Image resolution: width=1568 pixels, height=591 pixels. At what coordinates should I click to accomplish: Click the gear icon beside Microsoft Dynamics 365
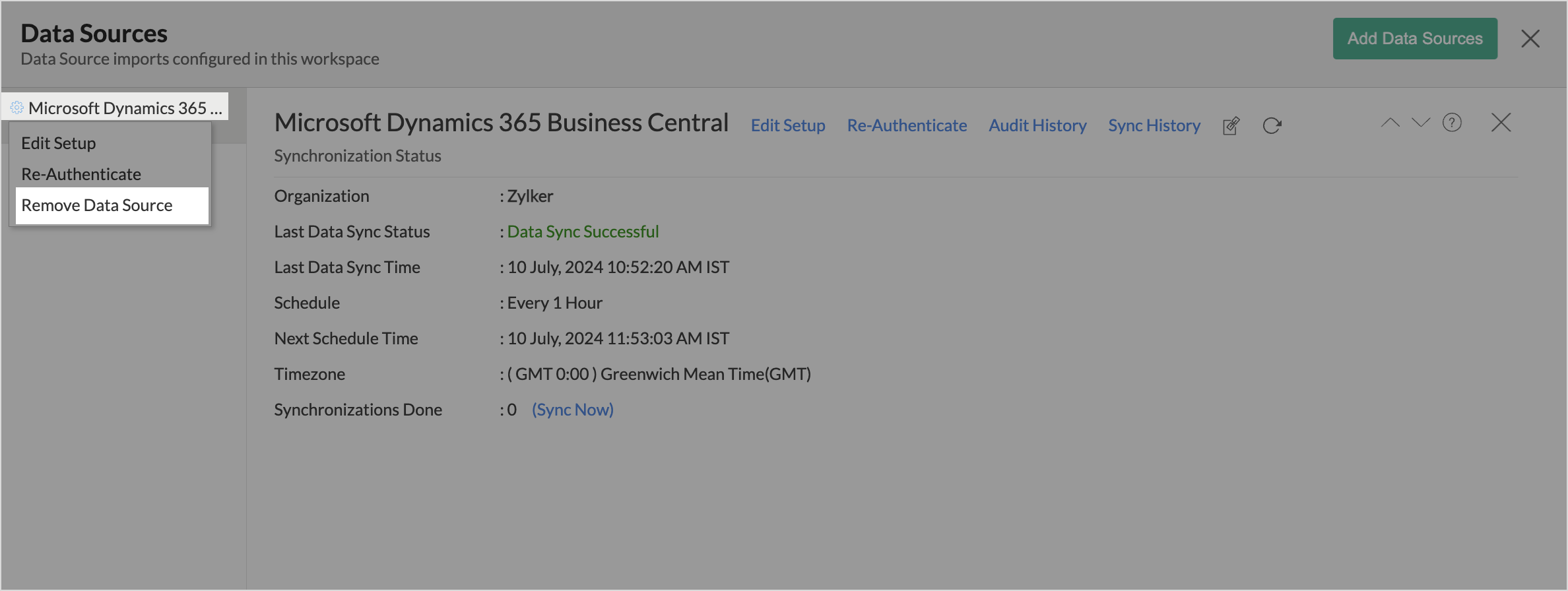[x=17, y=108]
